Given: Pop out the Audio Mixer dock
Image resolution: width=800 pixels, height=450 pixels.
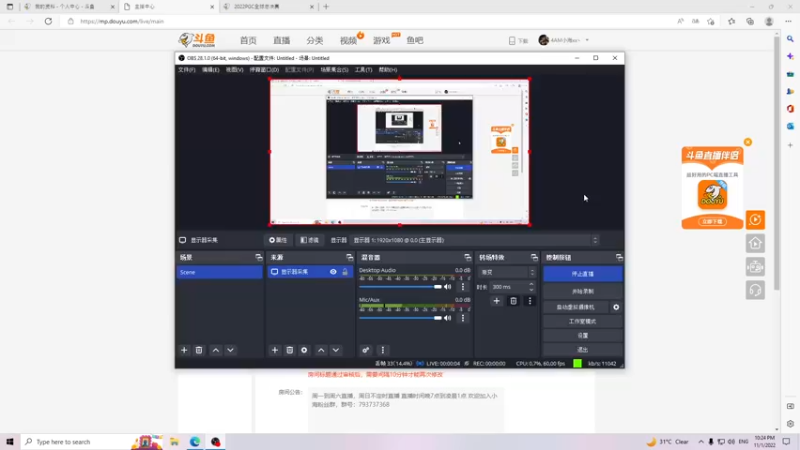Looking at the screenshot, I should point(467,257).
